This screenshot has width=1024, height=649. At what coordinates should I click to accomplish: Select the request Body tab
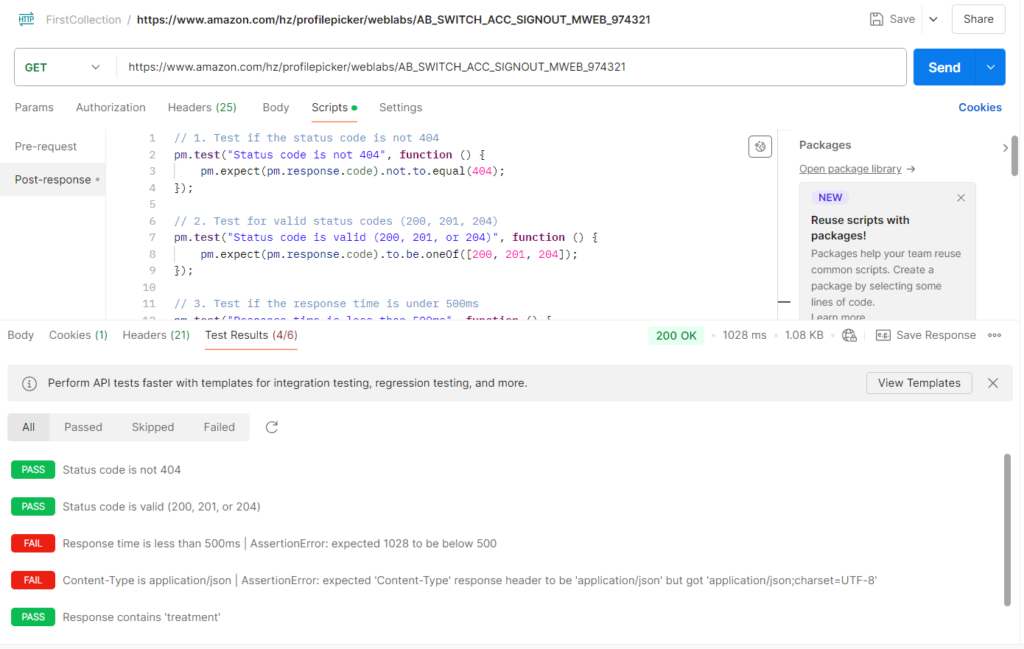276,108
